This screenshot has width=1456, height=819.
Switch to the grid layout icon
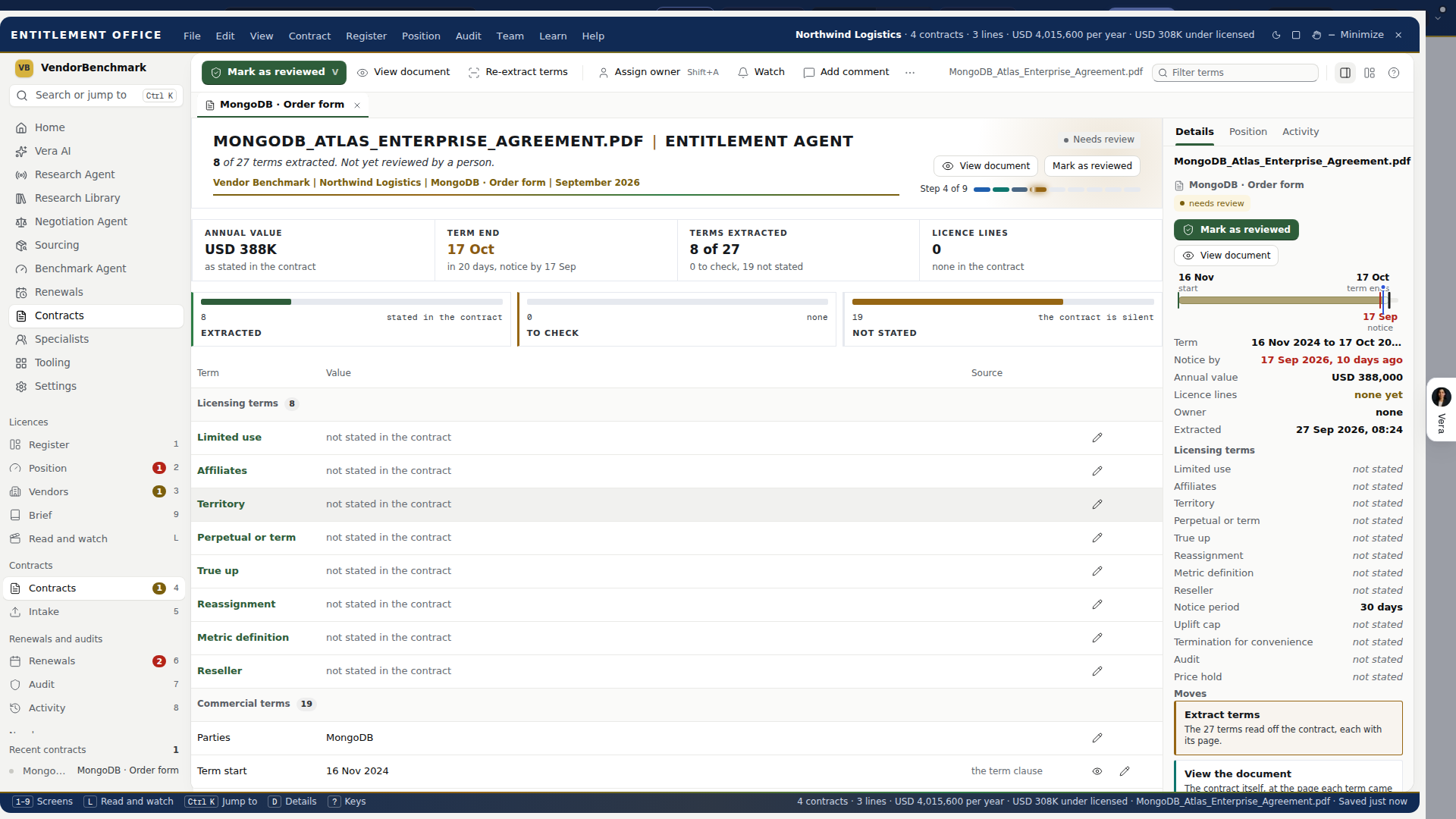click(x=1370, y=73)
